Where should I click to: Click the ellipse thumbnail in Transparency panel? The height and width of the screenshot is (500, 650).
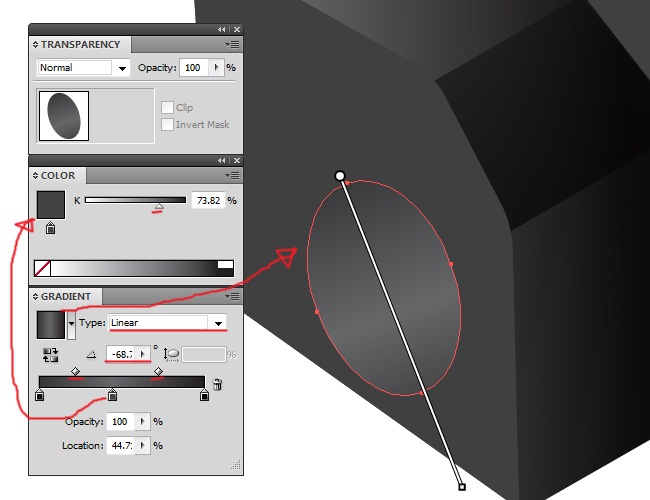click(64, 116)
